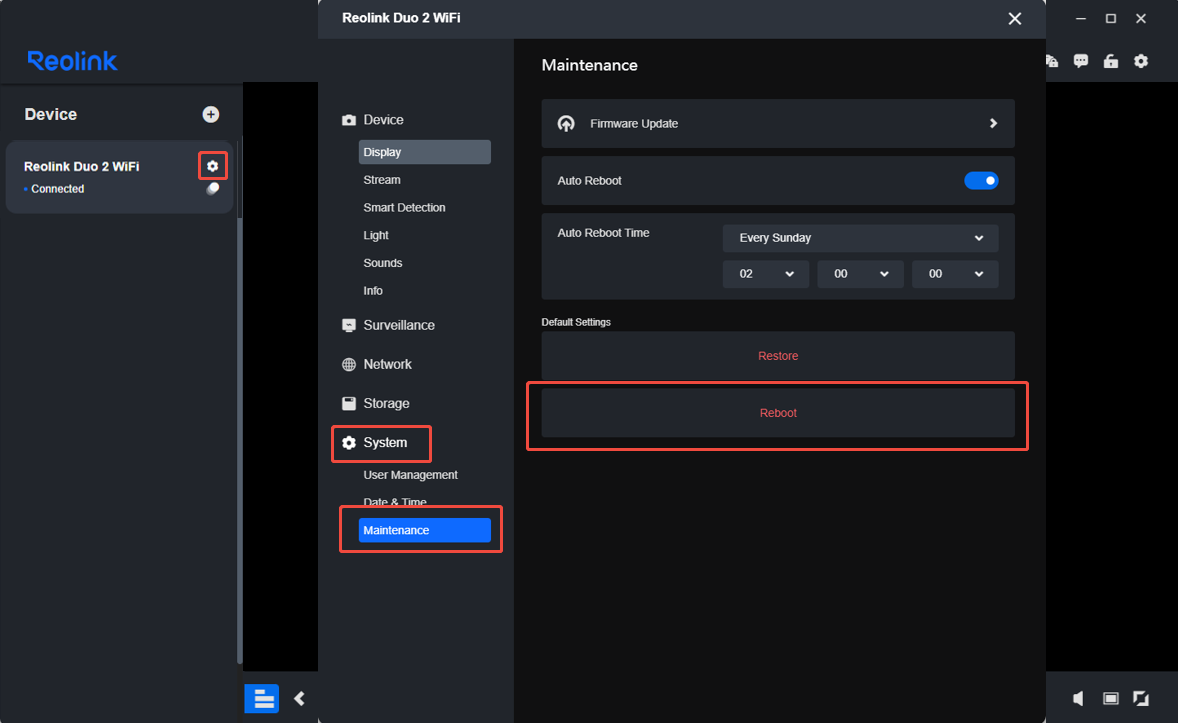Open the message bubble icon in top toolbar
The image size is (1178, 723).
click(x=1080, y=61)
